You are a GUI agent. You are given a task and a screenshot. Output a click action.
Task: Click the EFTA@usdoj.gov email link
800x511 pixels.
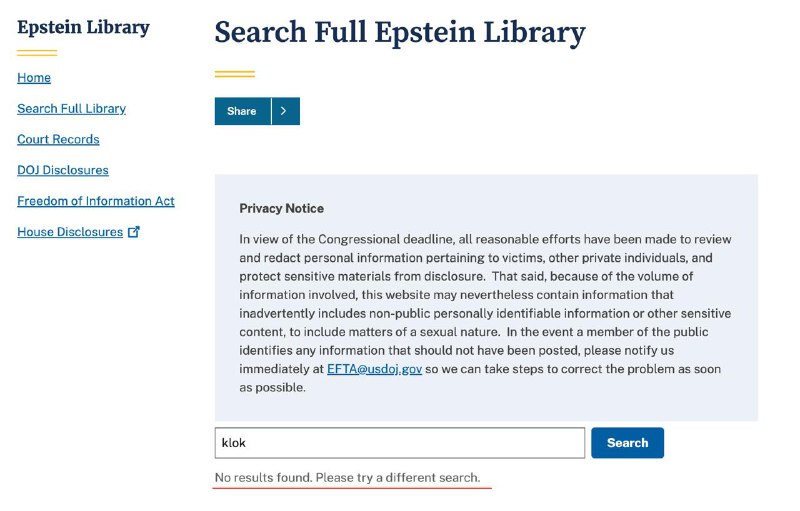pyautogui.click(x=374, y=369)
